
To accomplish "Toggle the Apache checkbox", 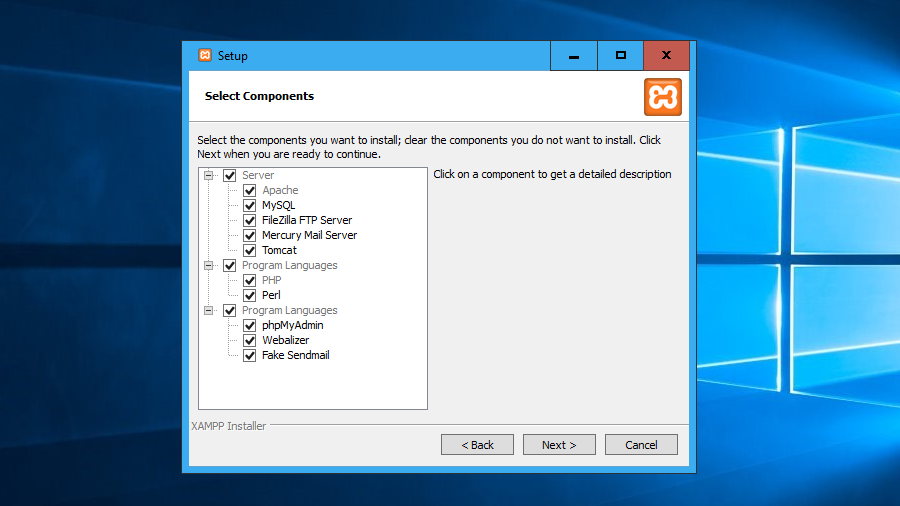I will [250, 190].
